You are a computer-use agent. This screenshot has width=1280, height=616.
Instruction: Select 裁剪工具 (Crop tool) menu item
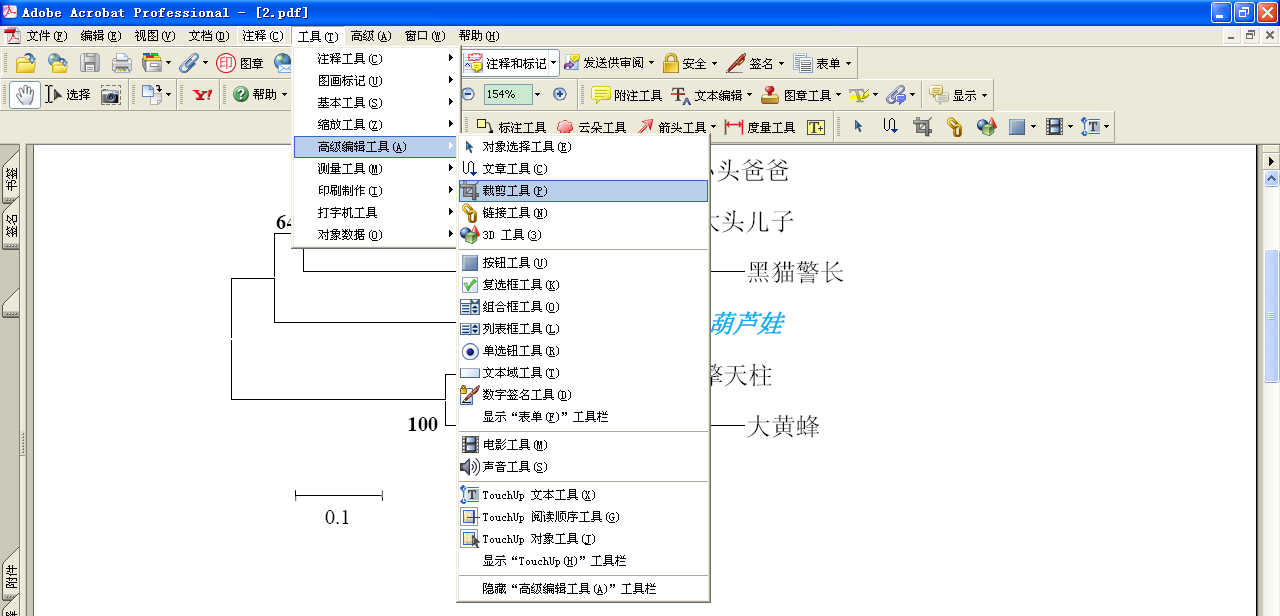point(514,191)
